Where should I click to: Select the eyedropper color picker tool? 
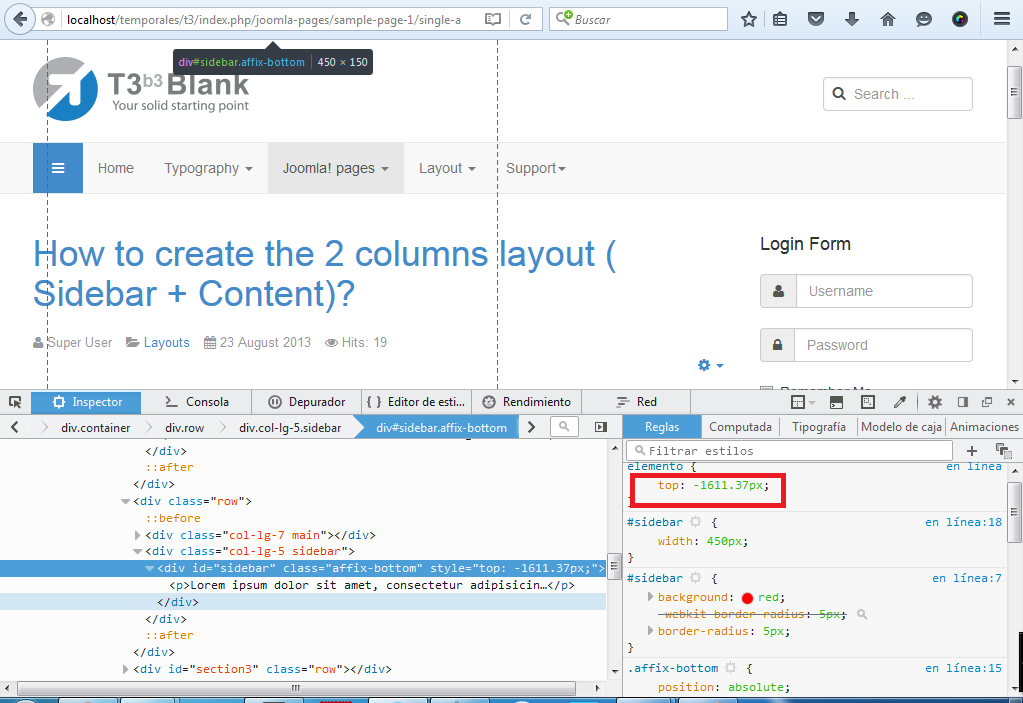[900, 402]
